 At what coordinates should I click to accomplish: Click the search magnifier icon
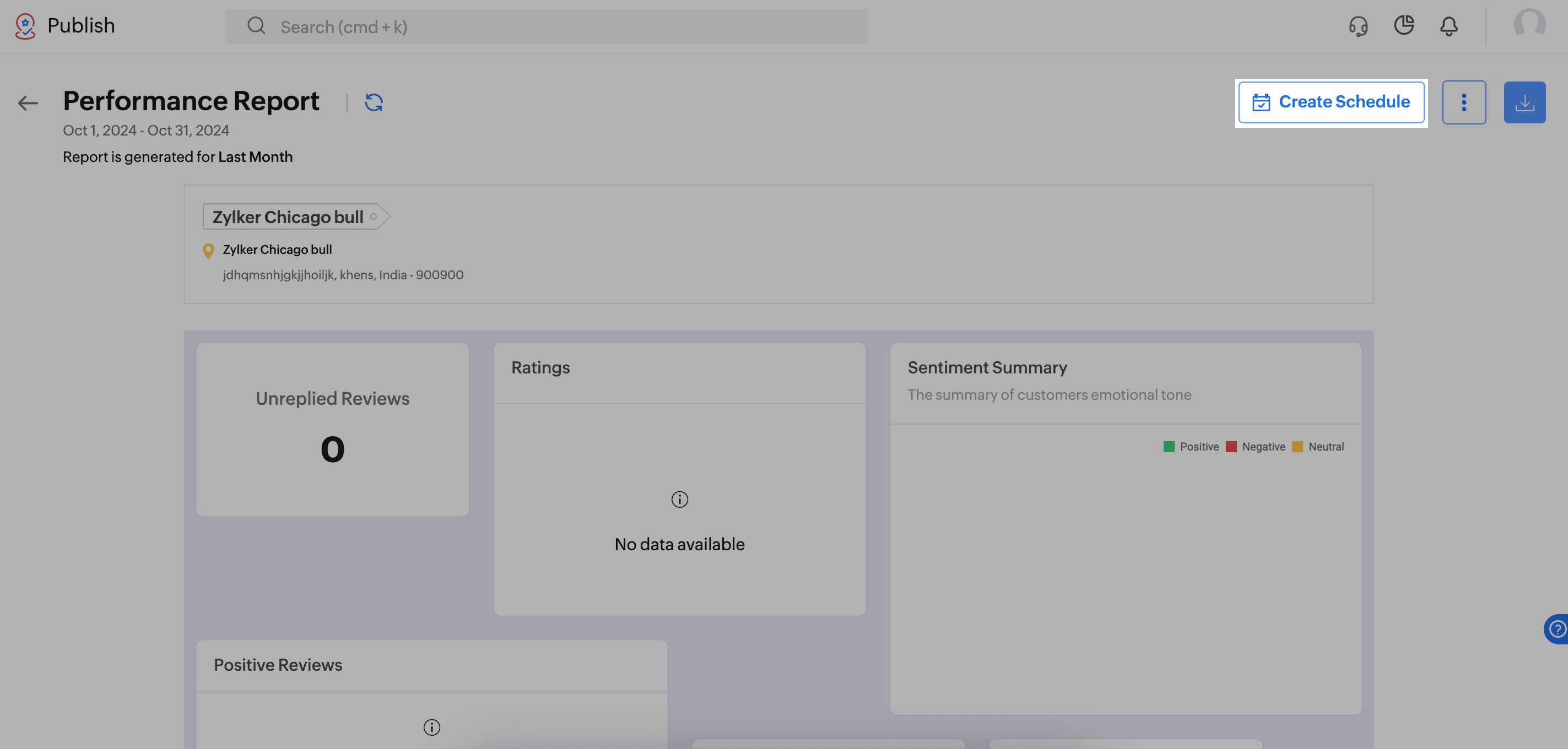pos(256,25)
